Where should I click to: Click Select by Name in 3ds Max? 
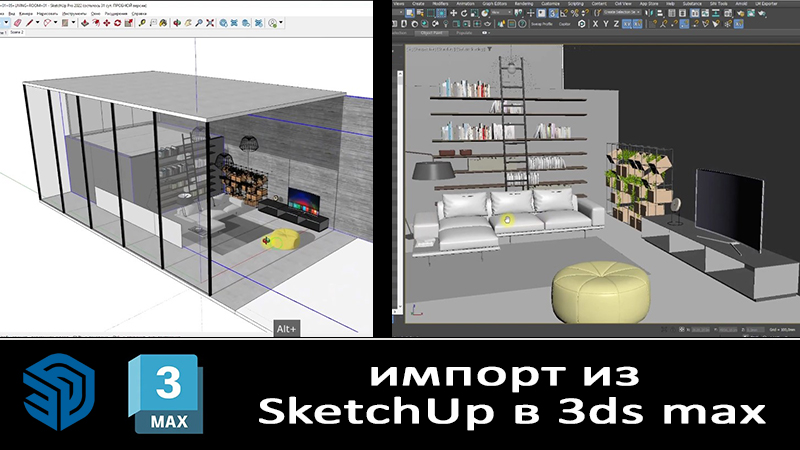tap(420, 13)
